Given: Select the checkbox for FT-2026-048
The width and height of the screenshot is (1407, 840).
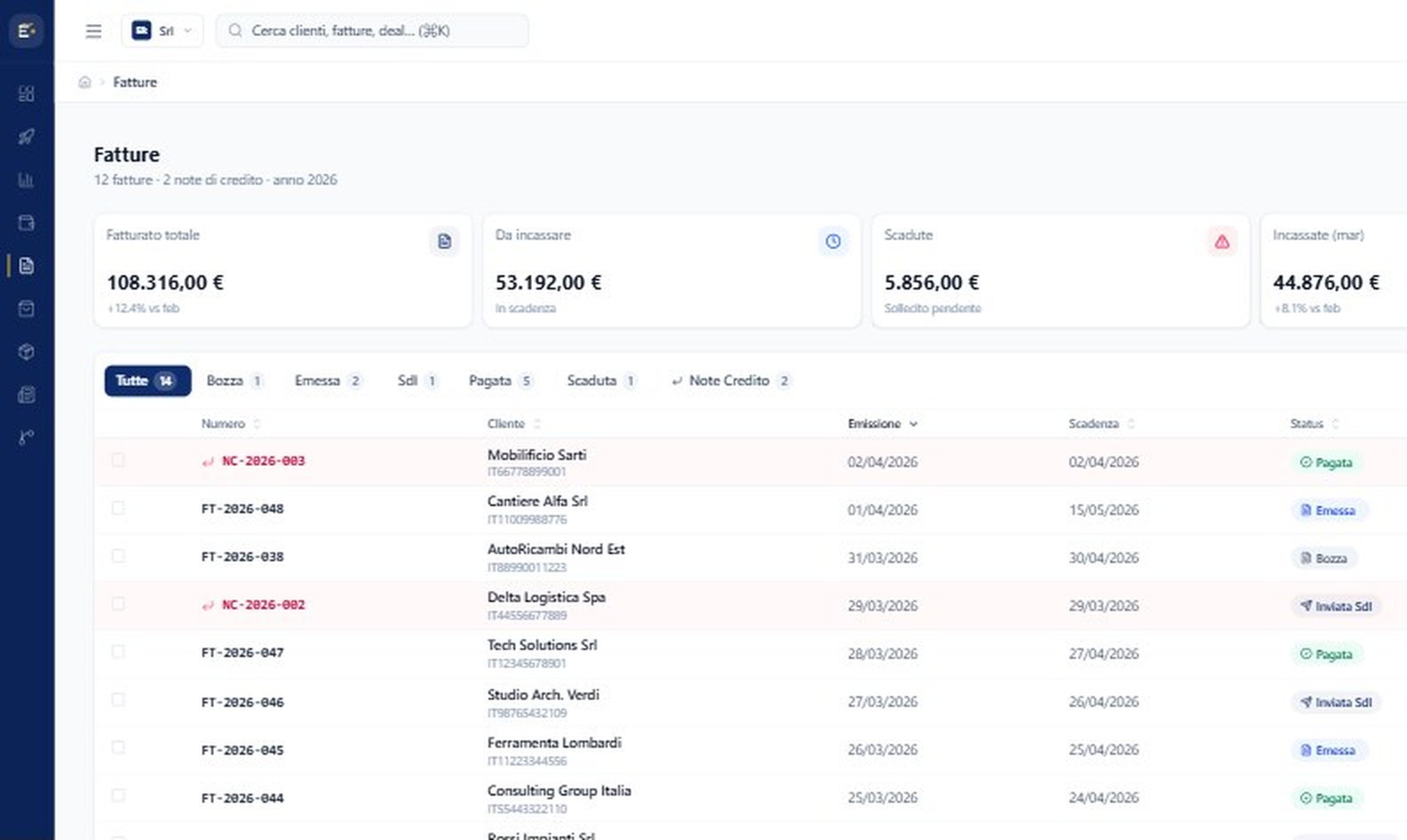Looking at the screenshot, I should coord(118,508).
